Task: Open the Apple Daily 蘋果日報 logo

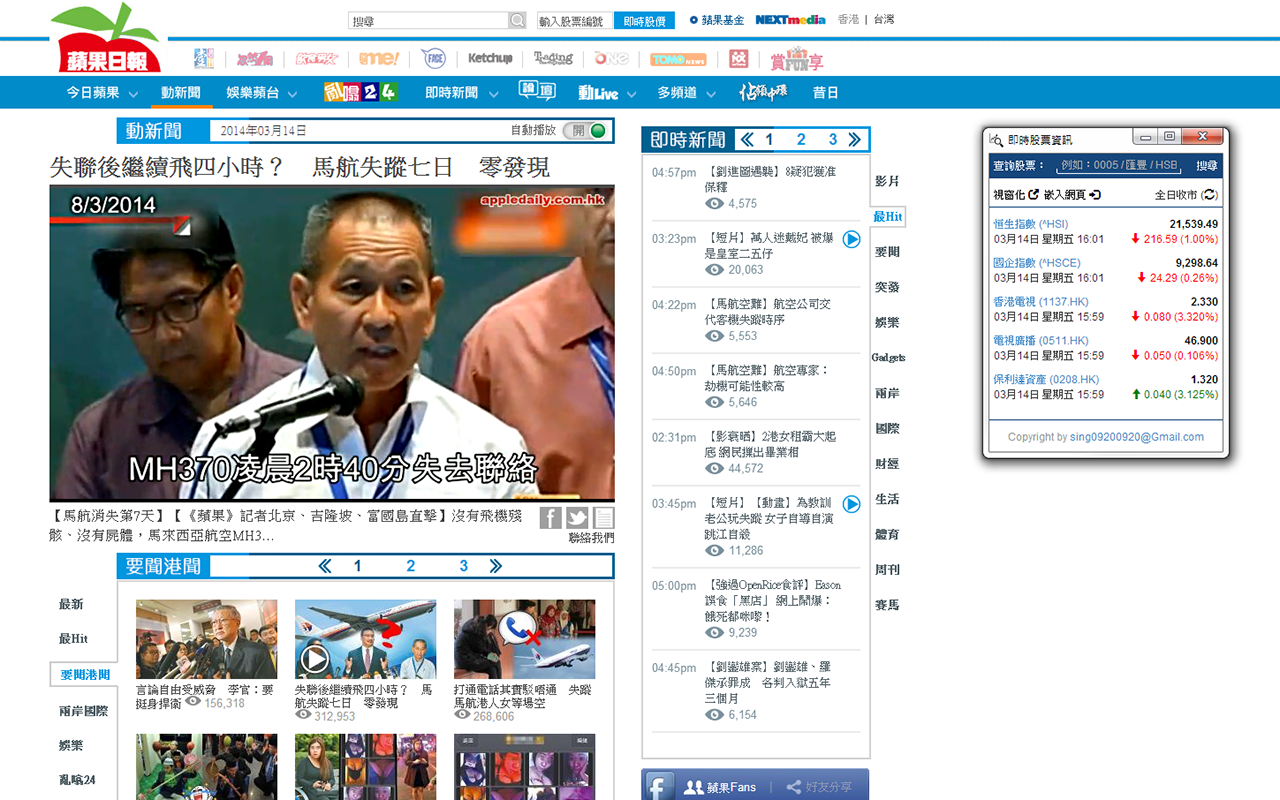Action: pos(108,40)
